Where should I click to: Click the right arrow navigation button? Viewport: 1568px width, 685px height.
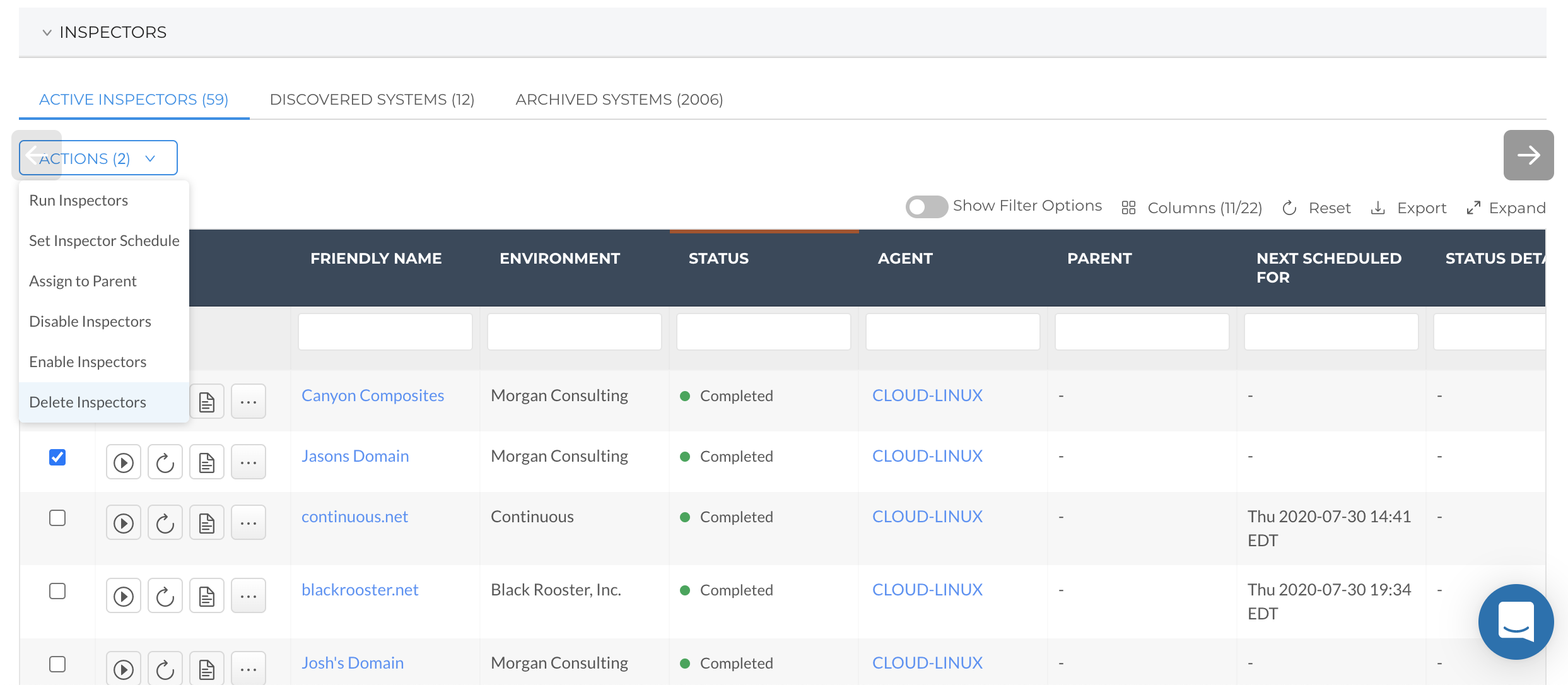coord(1528,155)
